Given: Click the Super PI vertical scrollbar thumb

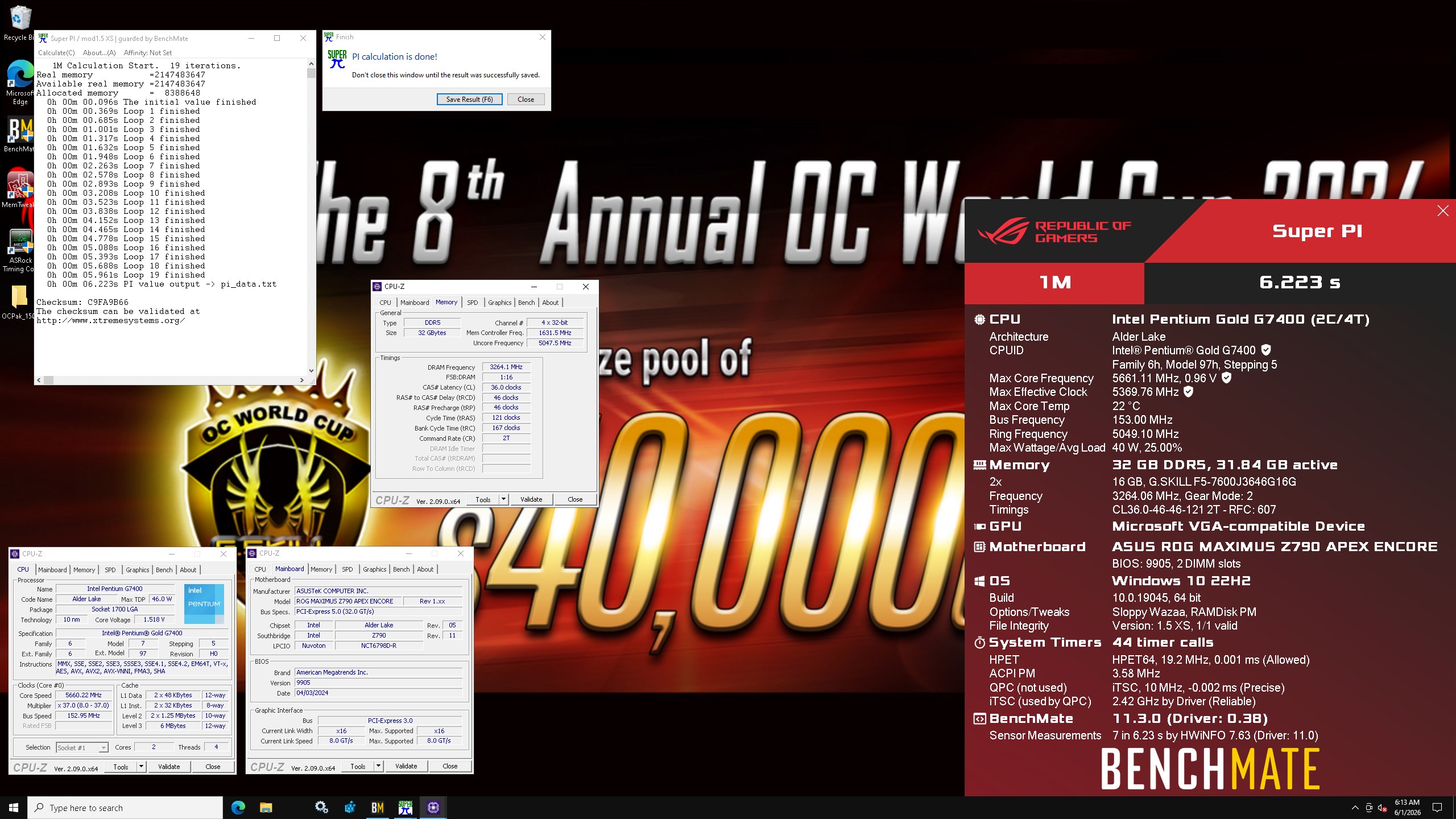Looking at the screenshot, I should point(311,73).
